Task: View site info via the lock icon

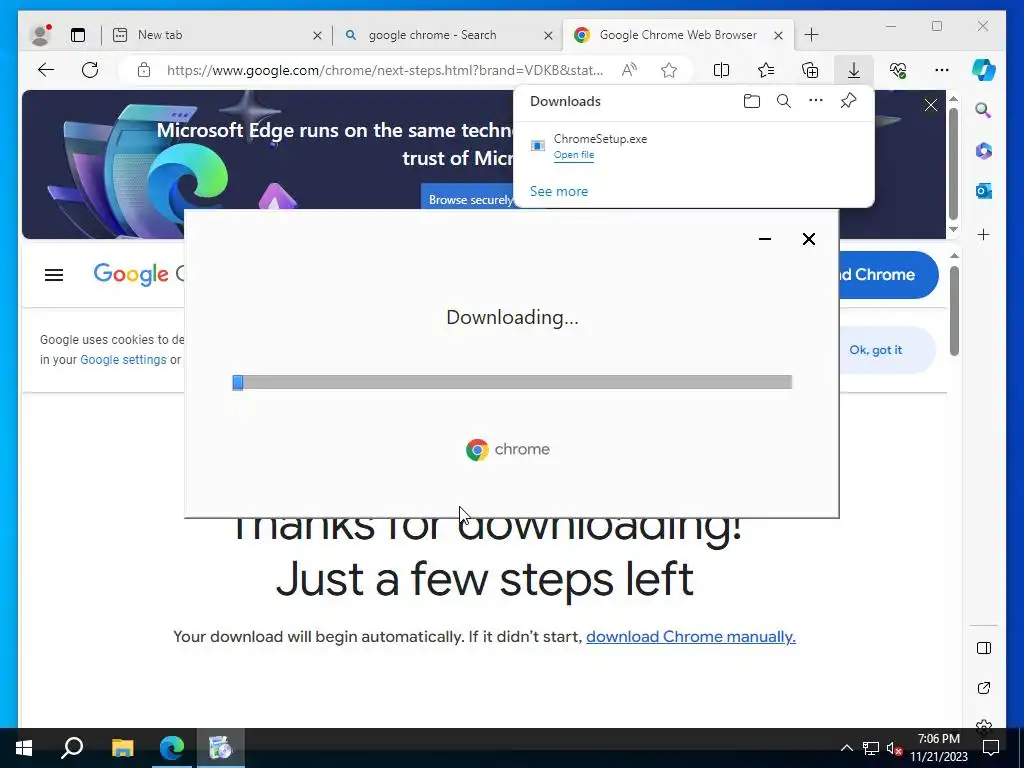Action: tap(144, 70)
